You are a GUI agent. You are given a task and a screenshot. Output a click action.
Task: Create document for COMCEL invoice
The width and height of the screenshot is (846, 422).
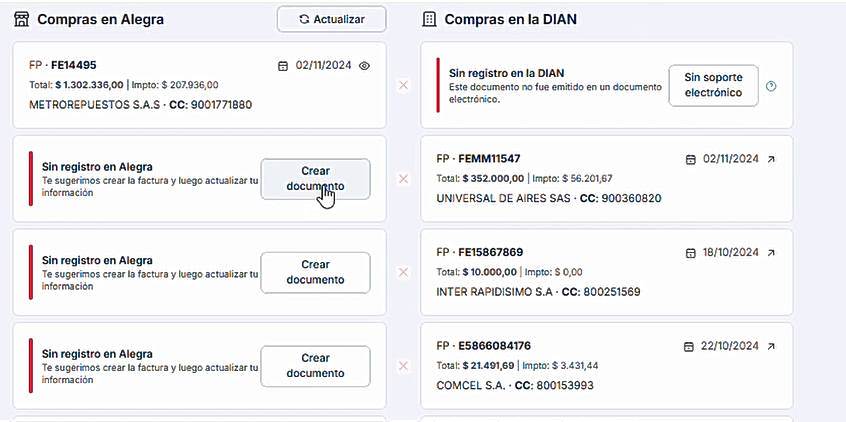coord(315,366)
